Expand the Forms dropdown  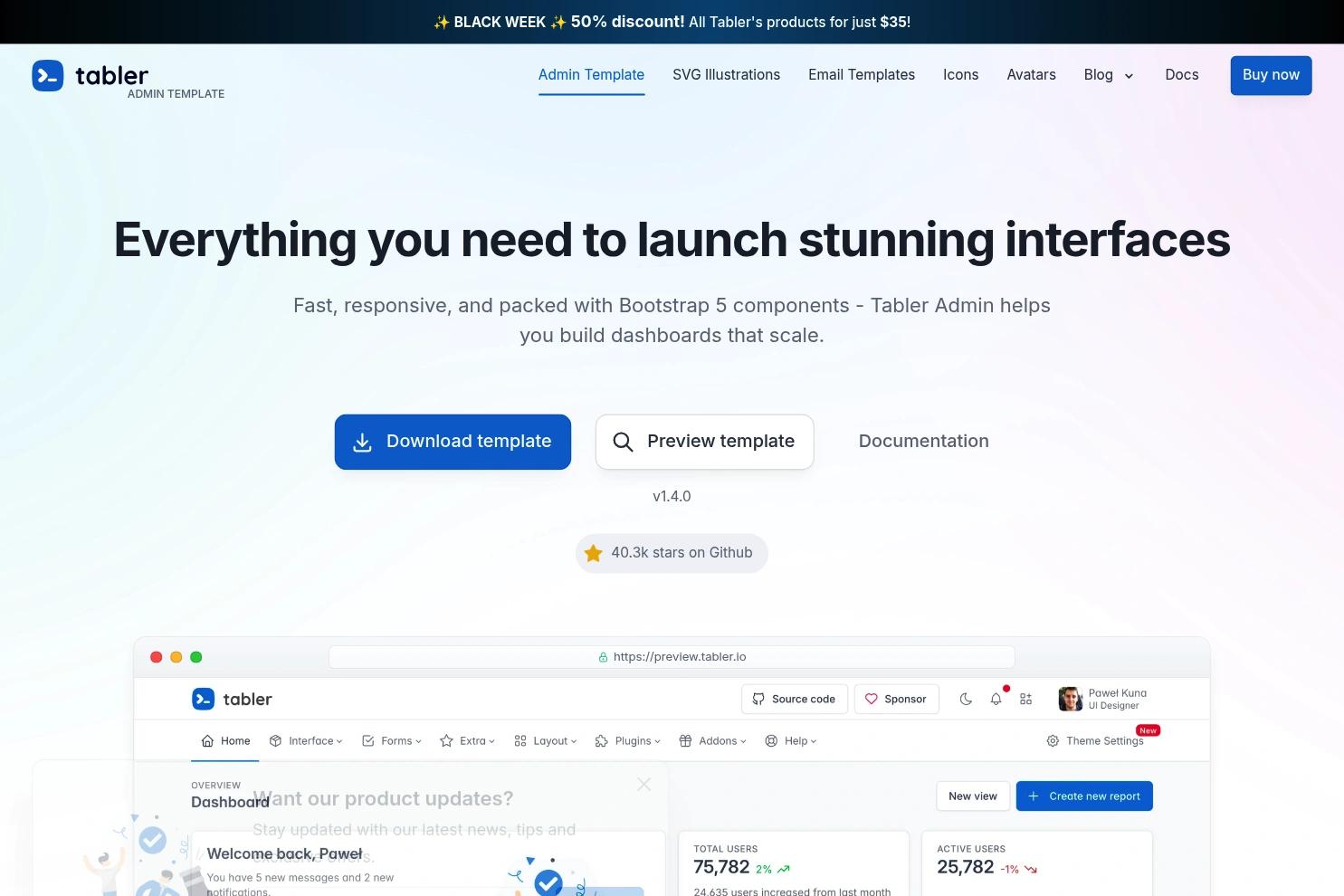(392, 740)
